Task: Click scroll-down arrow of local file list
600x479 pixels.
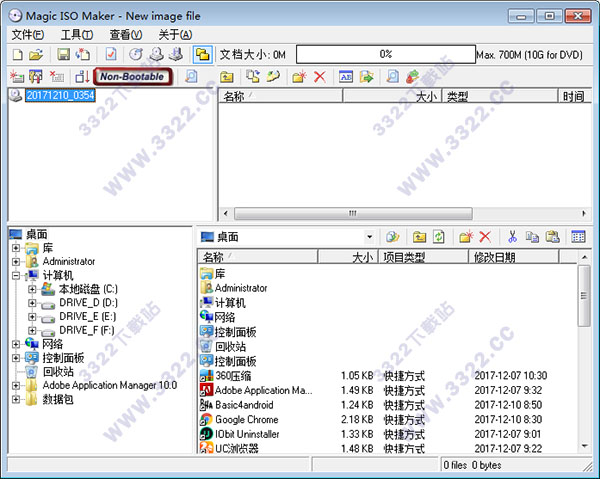Action: coord(584,446)
